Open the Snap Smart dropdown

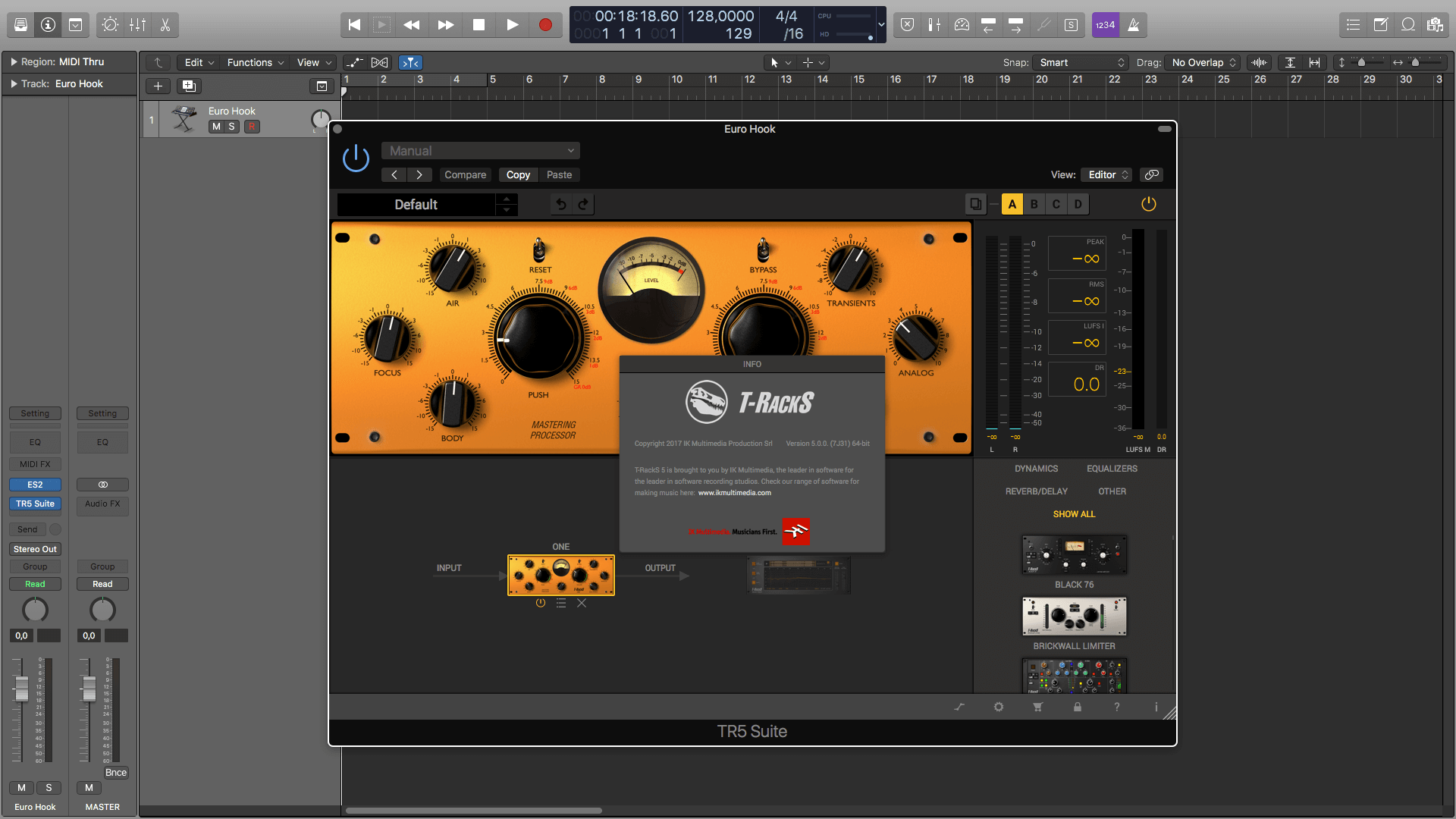point(1081,62)
